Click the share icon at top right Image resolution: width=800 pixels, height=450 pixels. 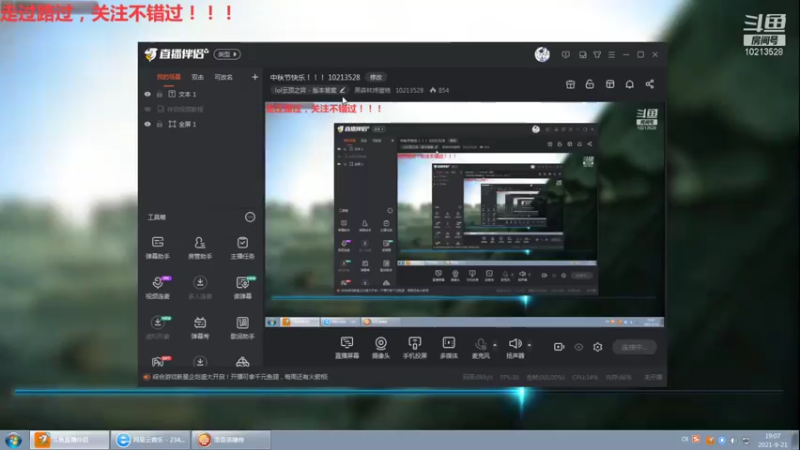(649, 84)
